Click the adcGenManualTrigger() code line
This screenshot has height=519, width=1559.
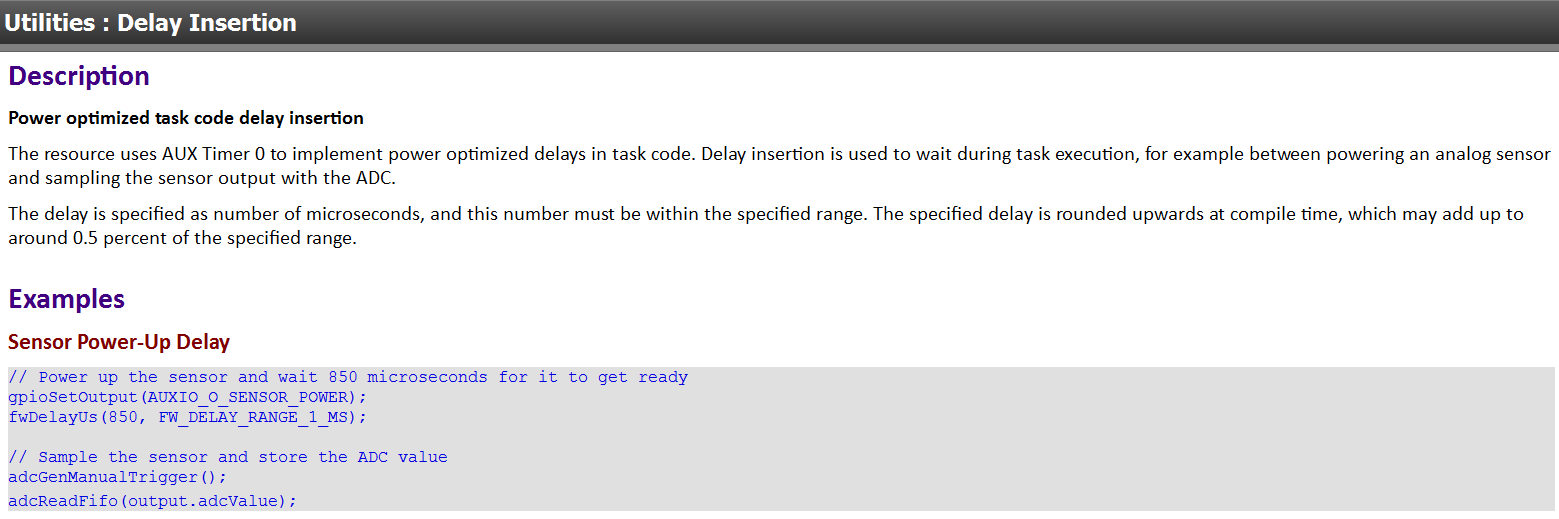point(118,477)
